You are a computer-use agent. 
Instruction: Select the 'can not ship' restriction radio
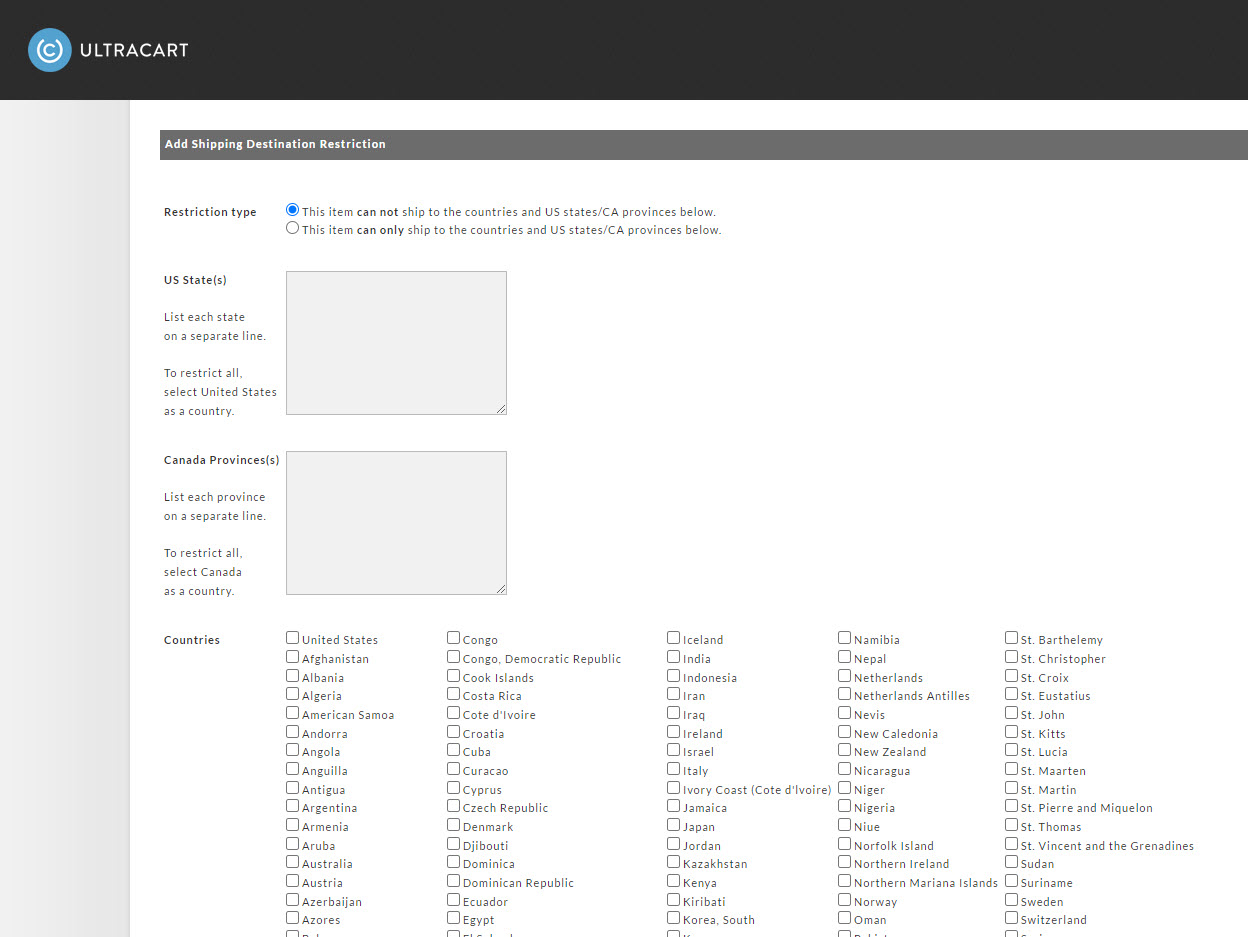click(292, 210)
